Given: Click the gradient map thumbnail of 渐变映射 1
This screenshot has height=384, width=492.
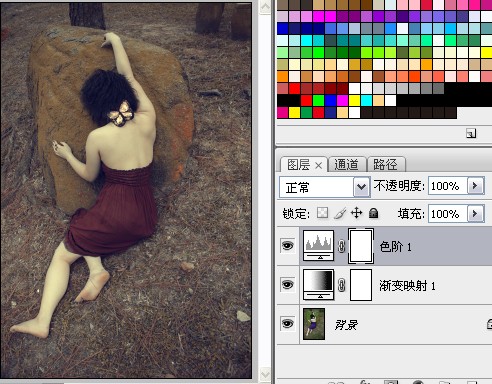Looking at the screenshot, I should click(318, 284).
